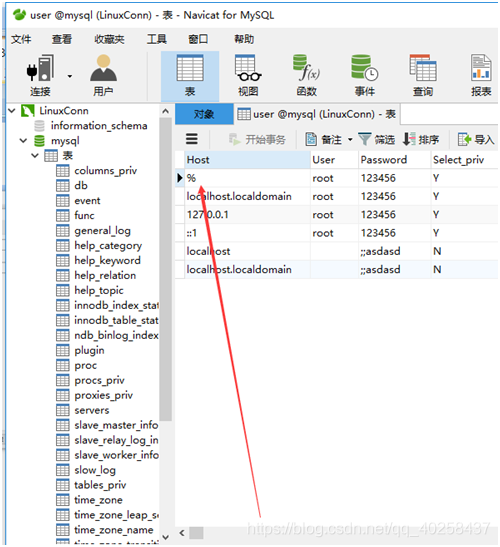Switch to the user @mysql (LinuxConn) tab
The width and height of the screenshot is (500, 547).
pos(317,114)
